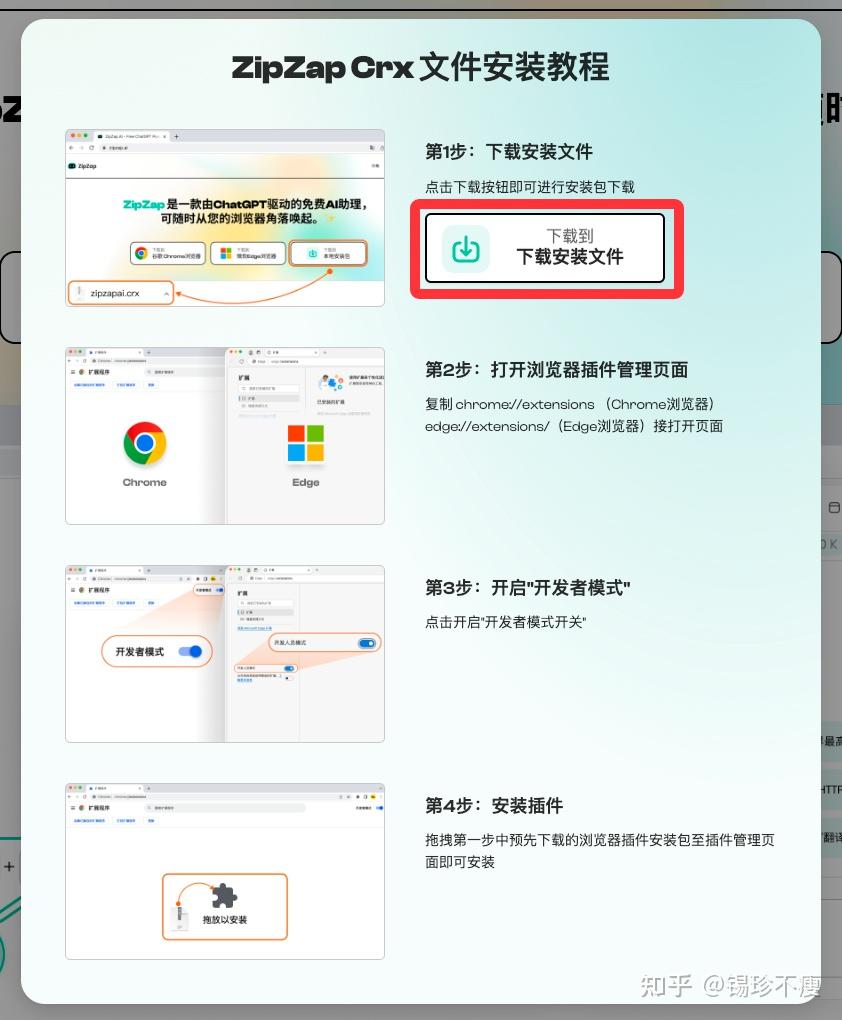Click the 谷歌Chrome浏览器 download button in thumbnail
The height and width of the screenshot is (1020, 842).
[x=168, y=253]
